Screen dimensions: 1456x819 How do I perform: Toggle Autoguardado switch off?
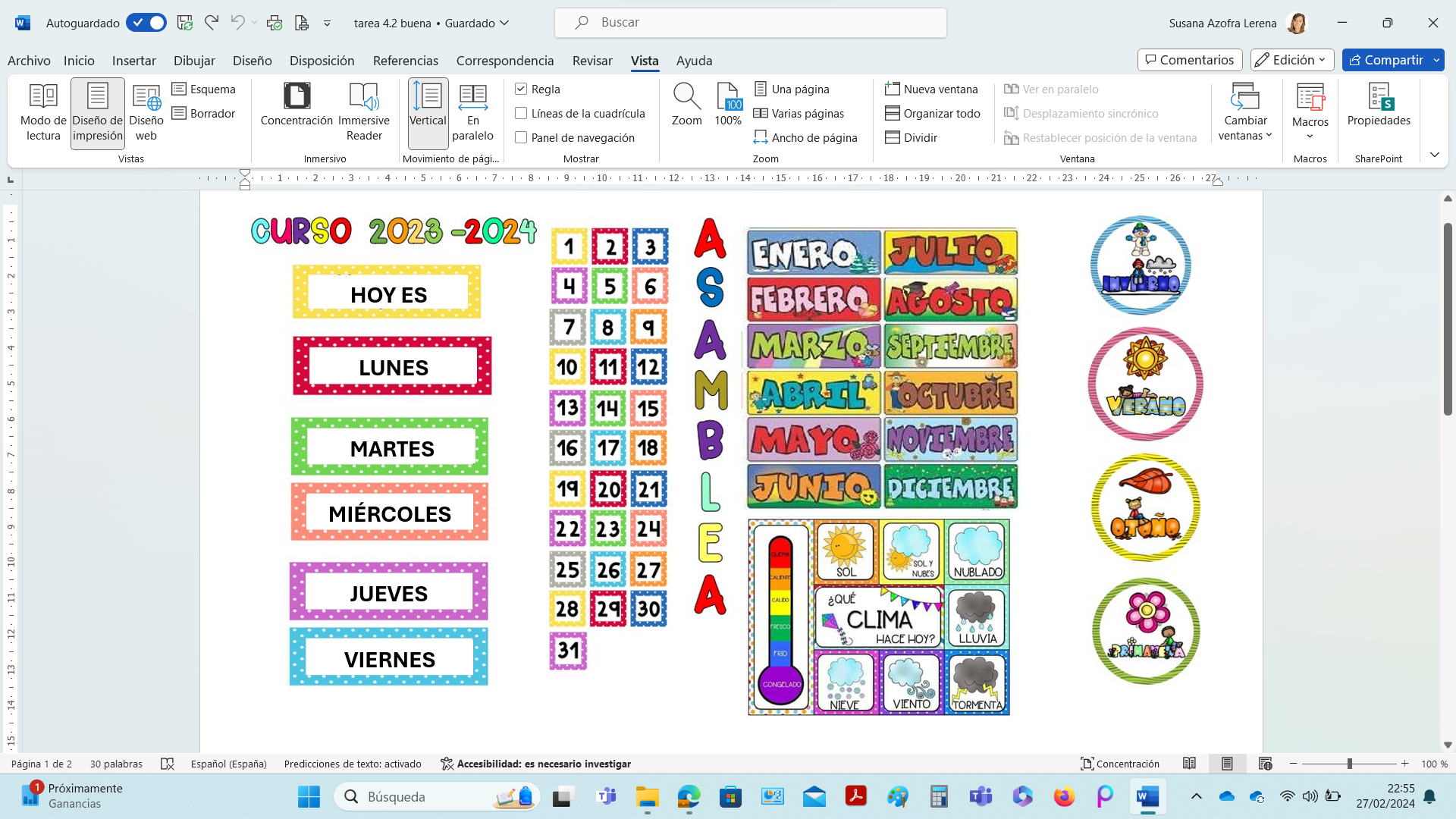(146, 23)
